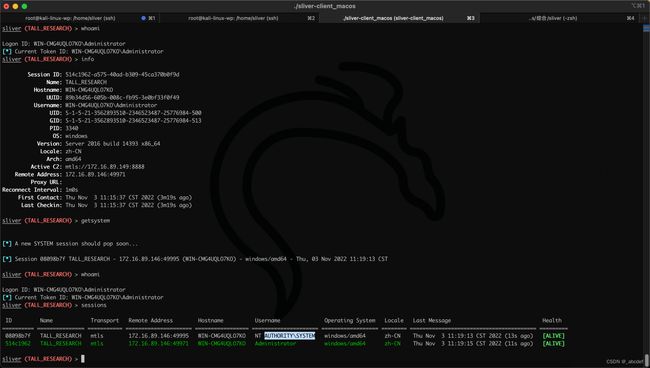Viewport: 650px width, 368px height.
Task: Click the green fullscreen window button
Action: pos(24,6)
